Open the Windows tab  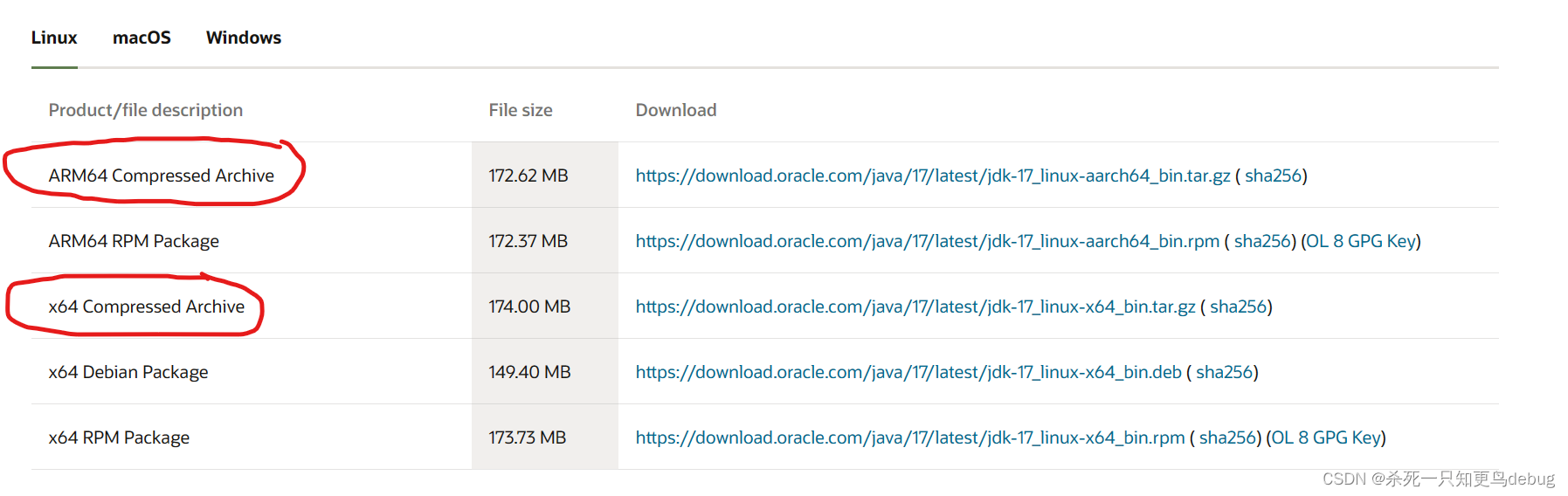tap(244, 38)
